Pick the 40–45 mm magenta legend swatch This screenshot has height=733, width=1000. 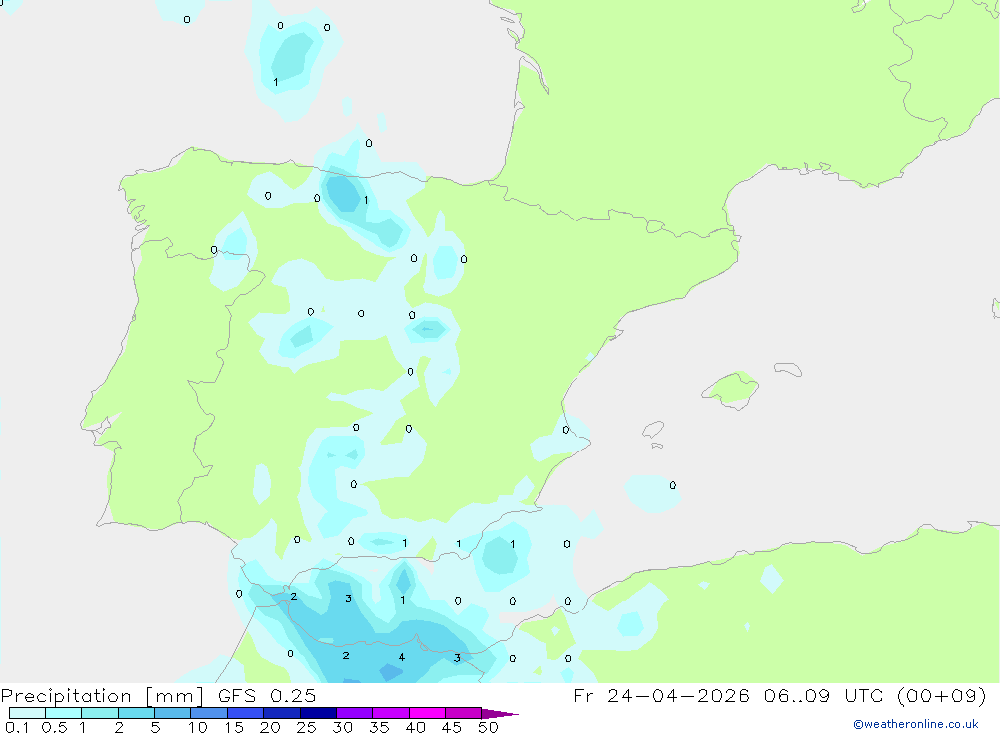[427, 713]
